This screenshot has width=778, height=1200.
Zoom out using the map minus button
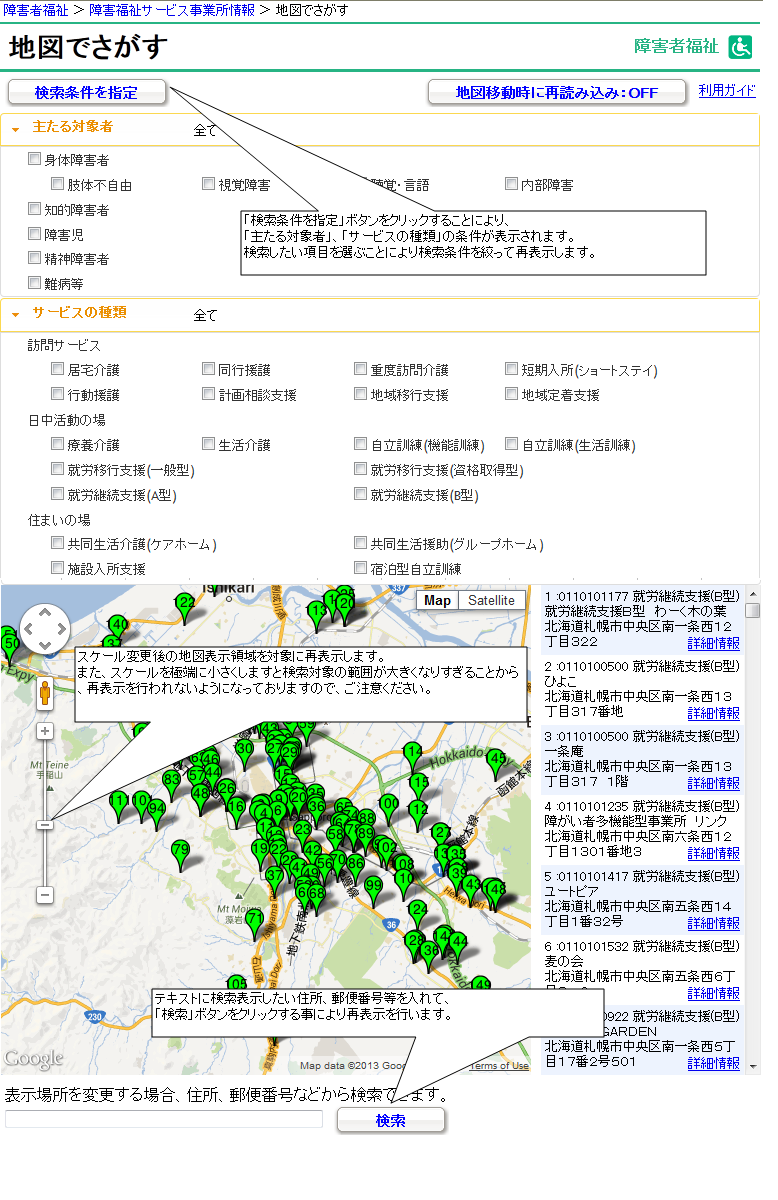(x=45, y=895)
